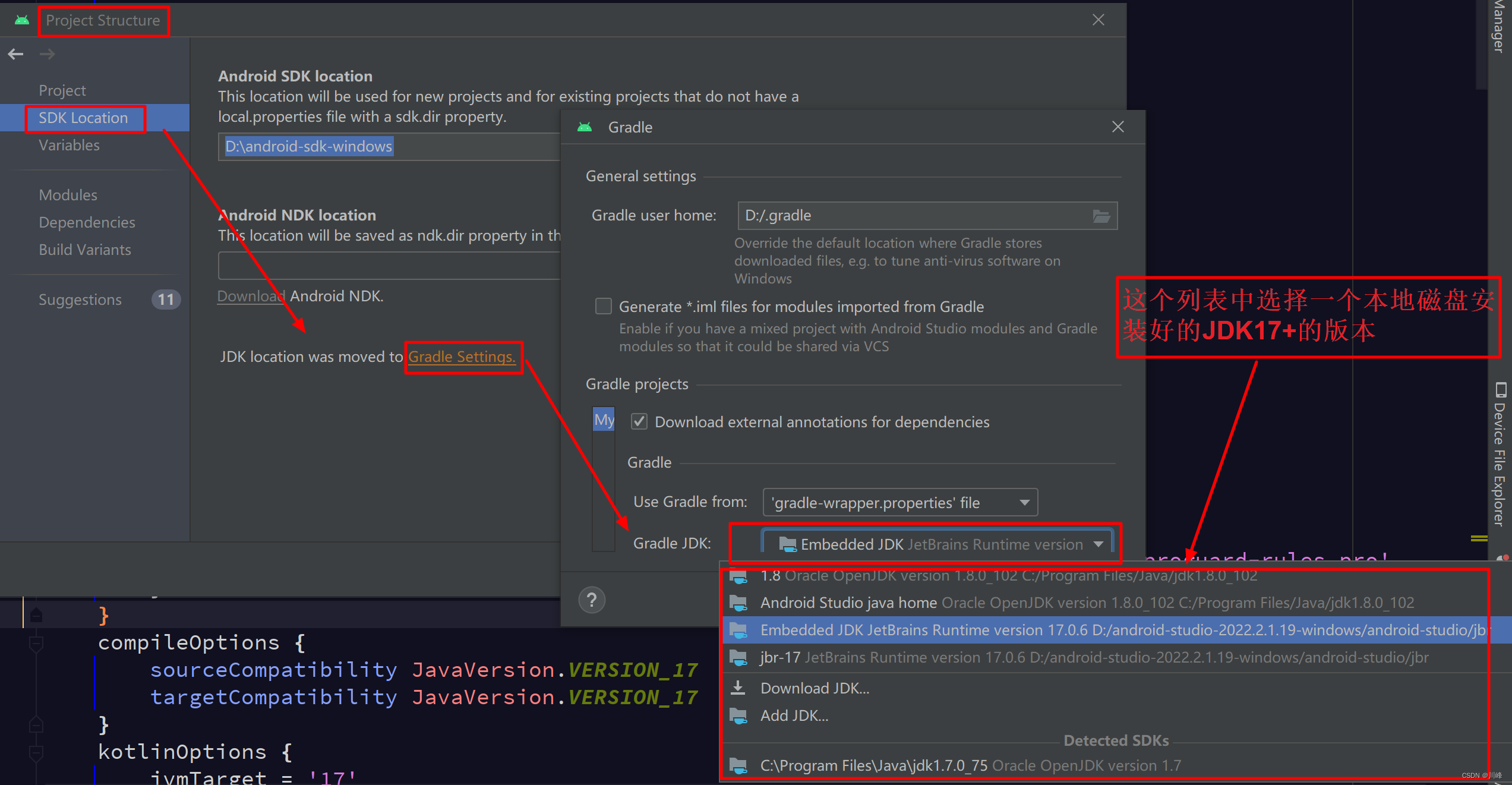Click the Android Studio java home icon

741,601
